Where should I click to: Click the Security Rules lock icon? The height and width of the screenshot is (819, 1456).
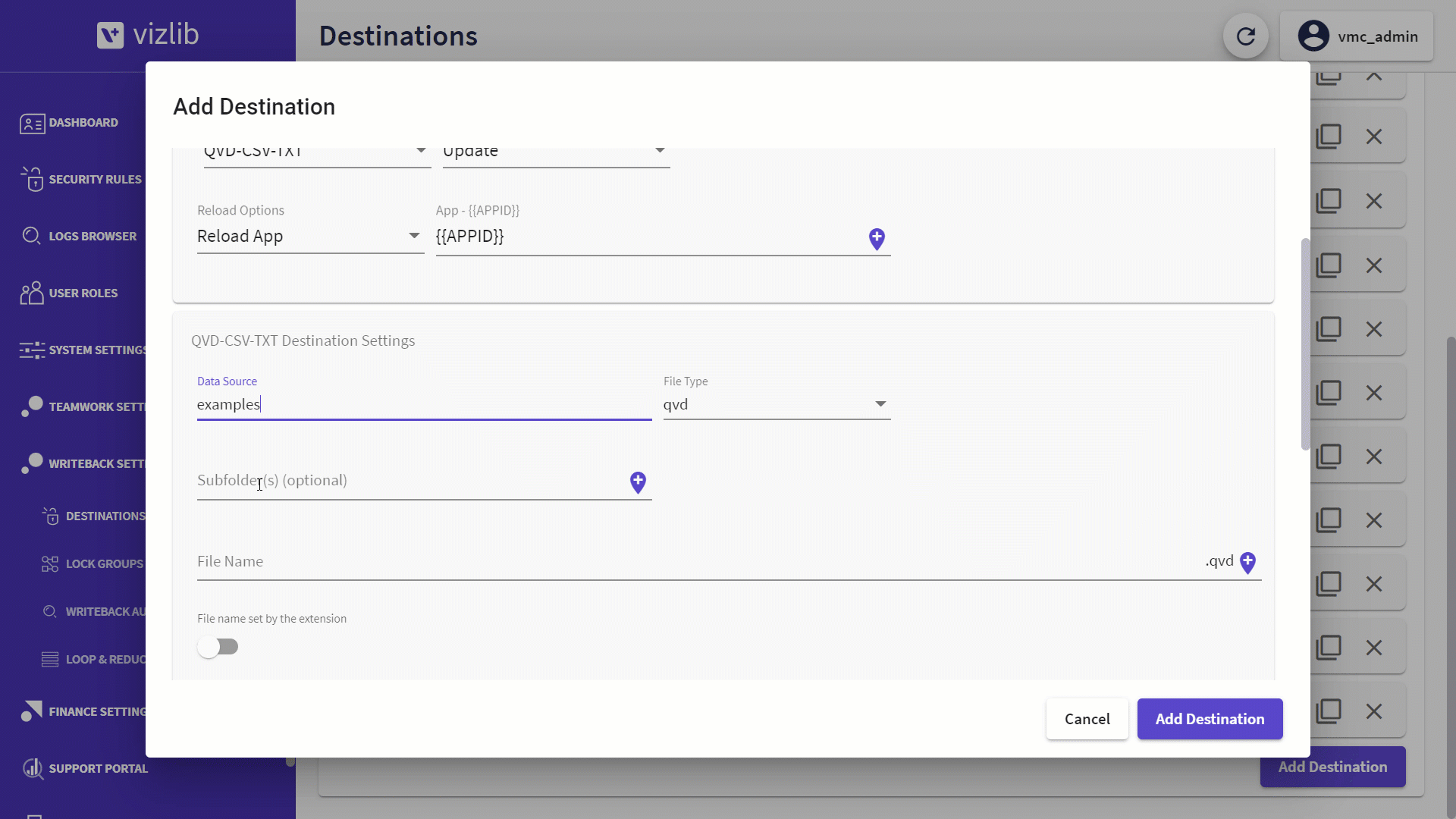[32, 179]
